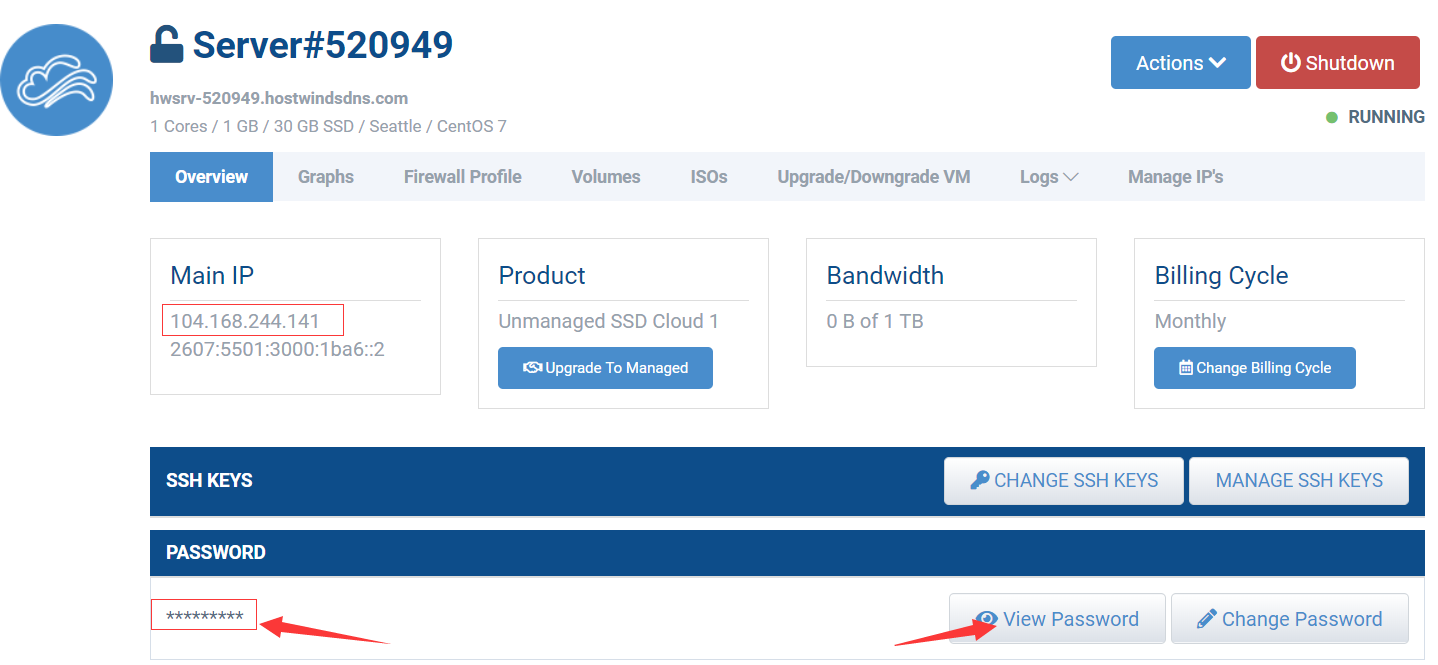Go to the Manage IP's tab
The image size is (1438, 665).
coord(1175,177)
